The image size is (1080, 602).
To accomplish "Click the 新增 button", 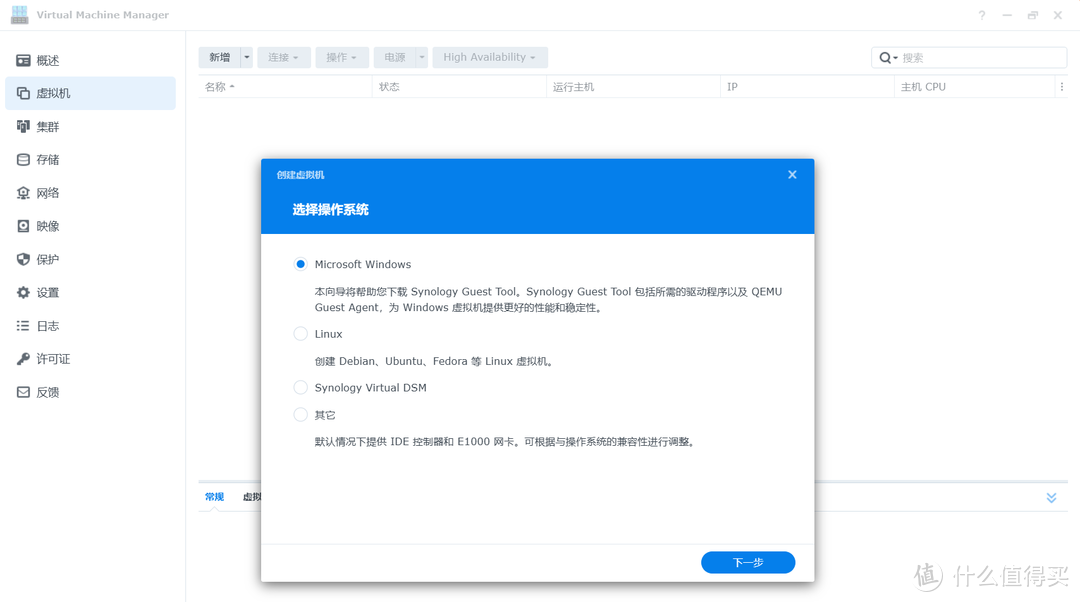I will pos(219,57).
